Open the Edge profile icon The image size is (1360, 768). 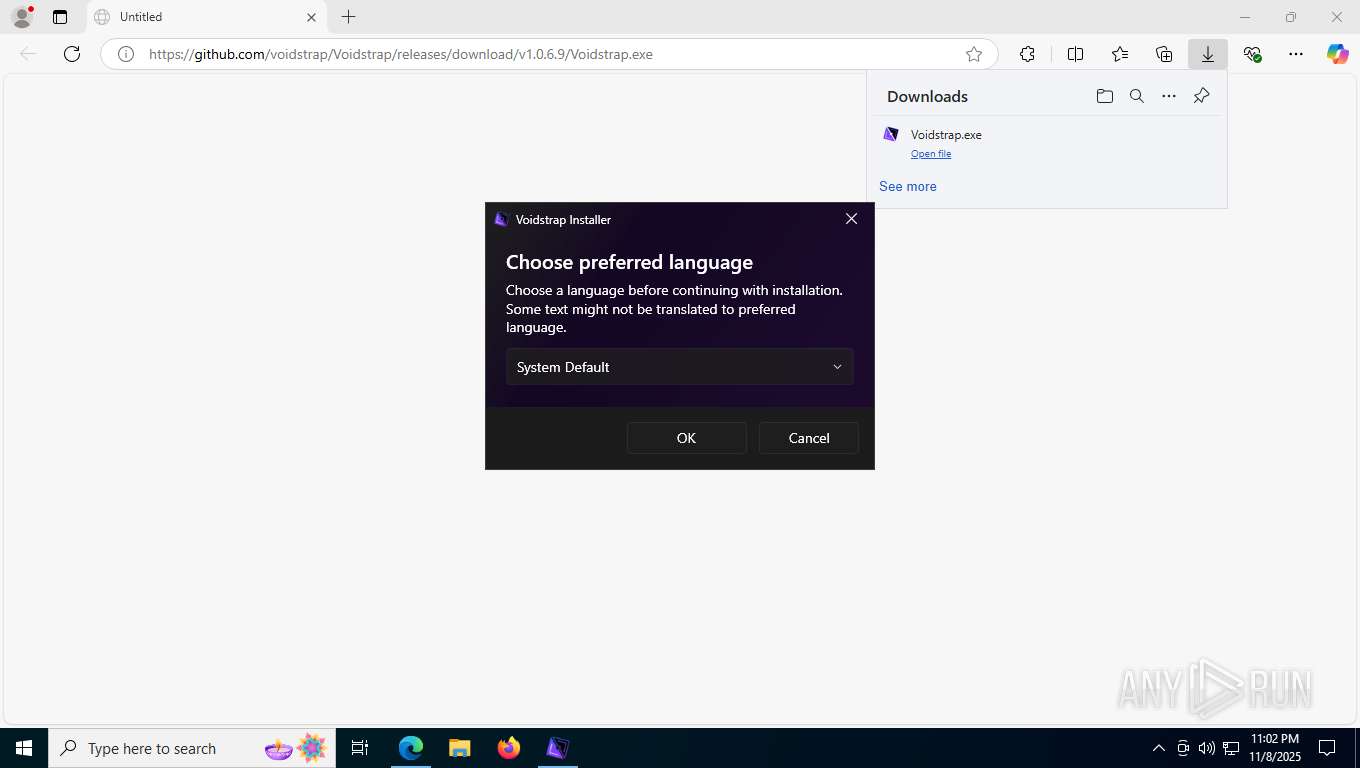point(22,17)
